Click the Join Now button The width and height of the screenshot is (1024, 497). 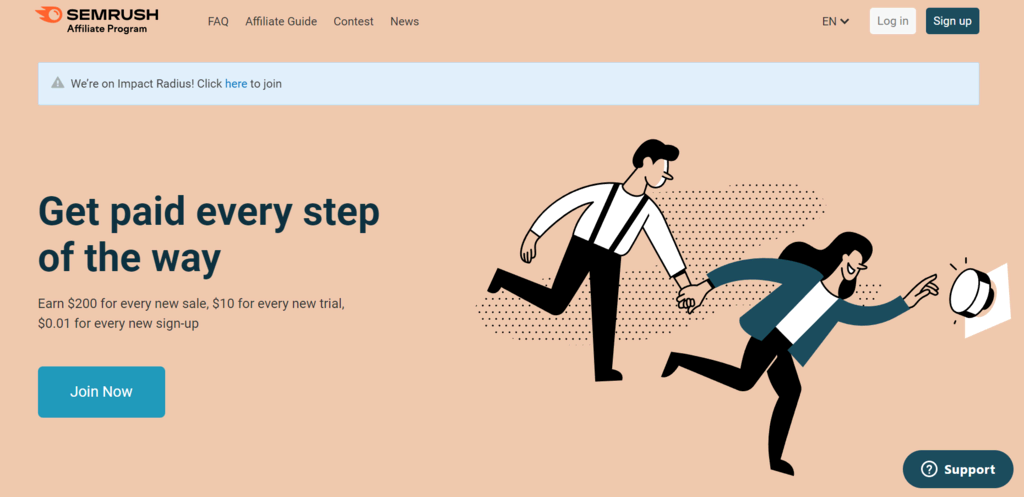(x=101, y=392)
